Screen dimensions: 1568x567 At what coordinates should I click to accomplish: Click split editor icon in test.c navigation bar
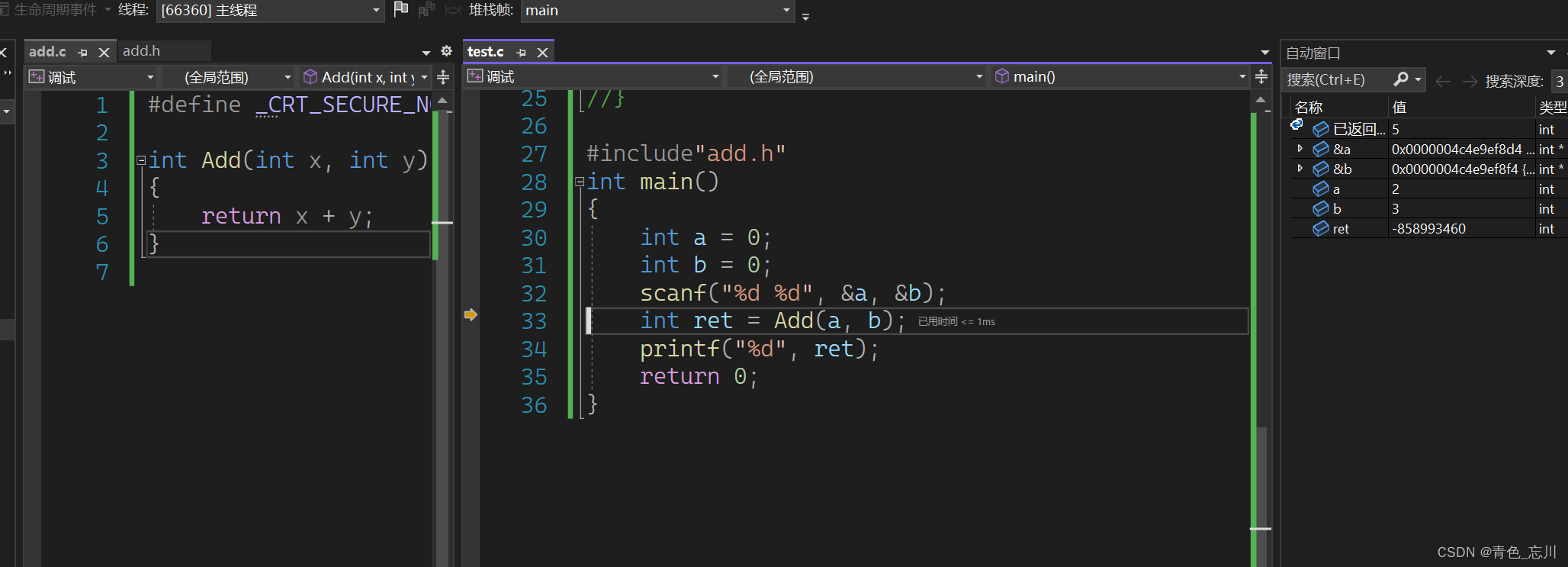[x=1261, y=77]
